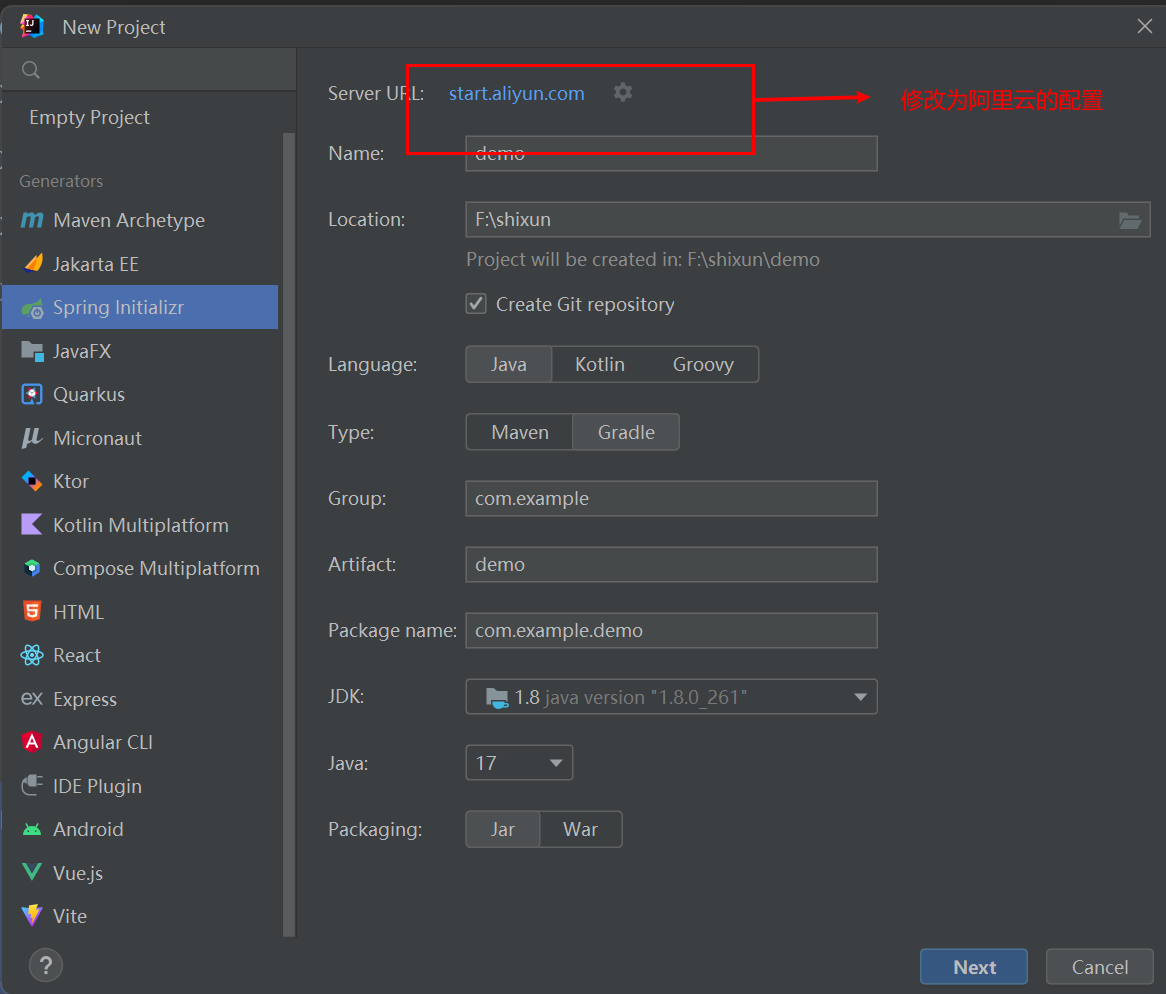Click the Android robot icon

pyautogui.click(x=32, y=829)
